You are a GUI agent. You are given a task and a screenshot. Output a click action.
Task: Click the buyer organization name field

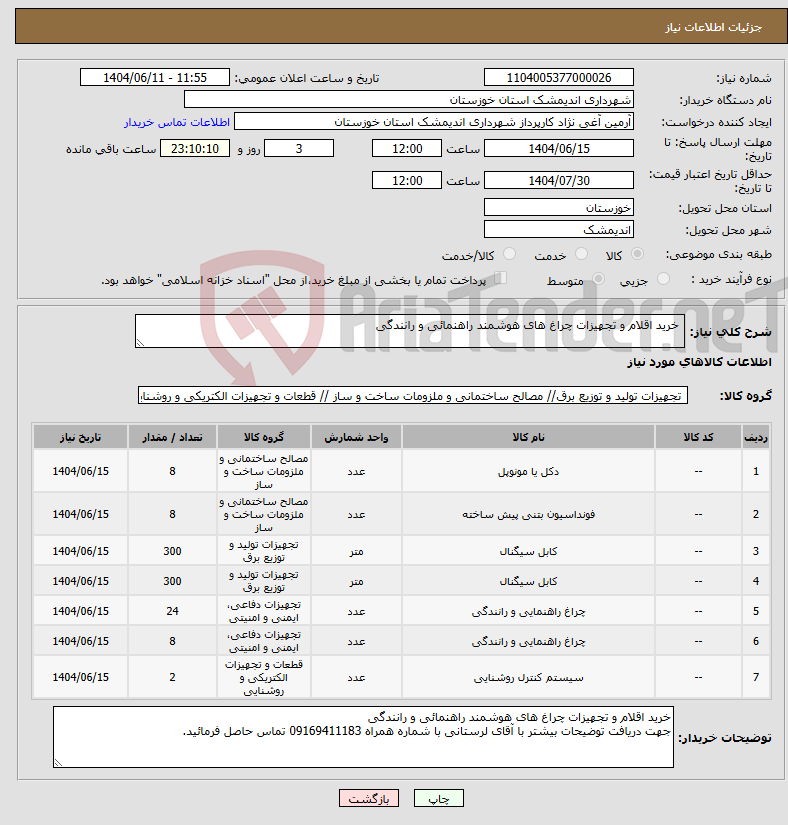[x=409, y=99]
